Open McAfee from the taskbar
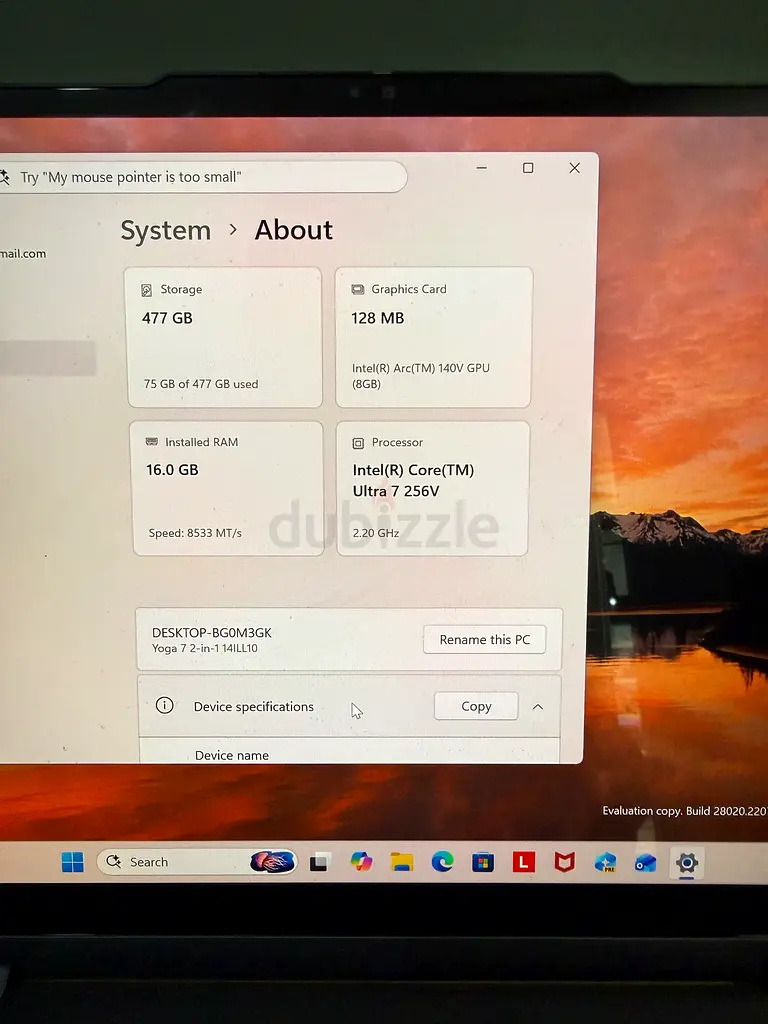This screenshot has width=768, height=1024. 564,862
